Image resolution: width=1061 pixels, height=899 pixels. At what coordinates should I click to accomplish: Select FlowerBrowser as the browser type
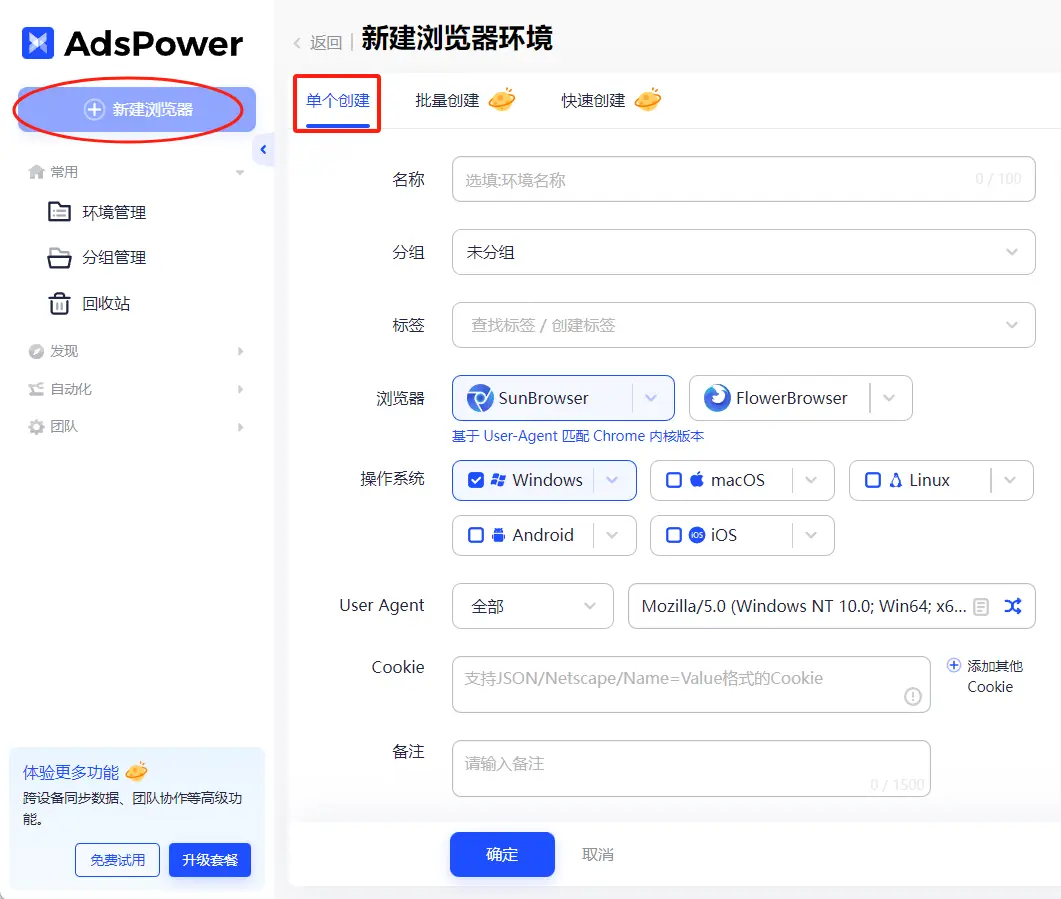789,397
